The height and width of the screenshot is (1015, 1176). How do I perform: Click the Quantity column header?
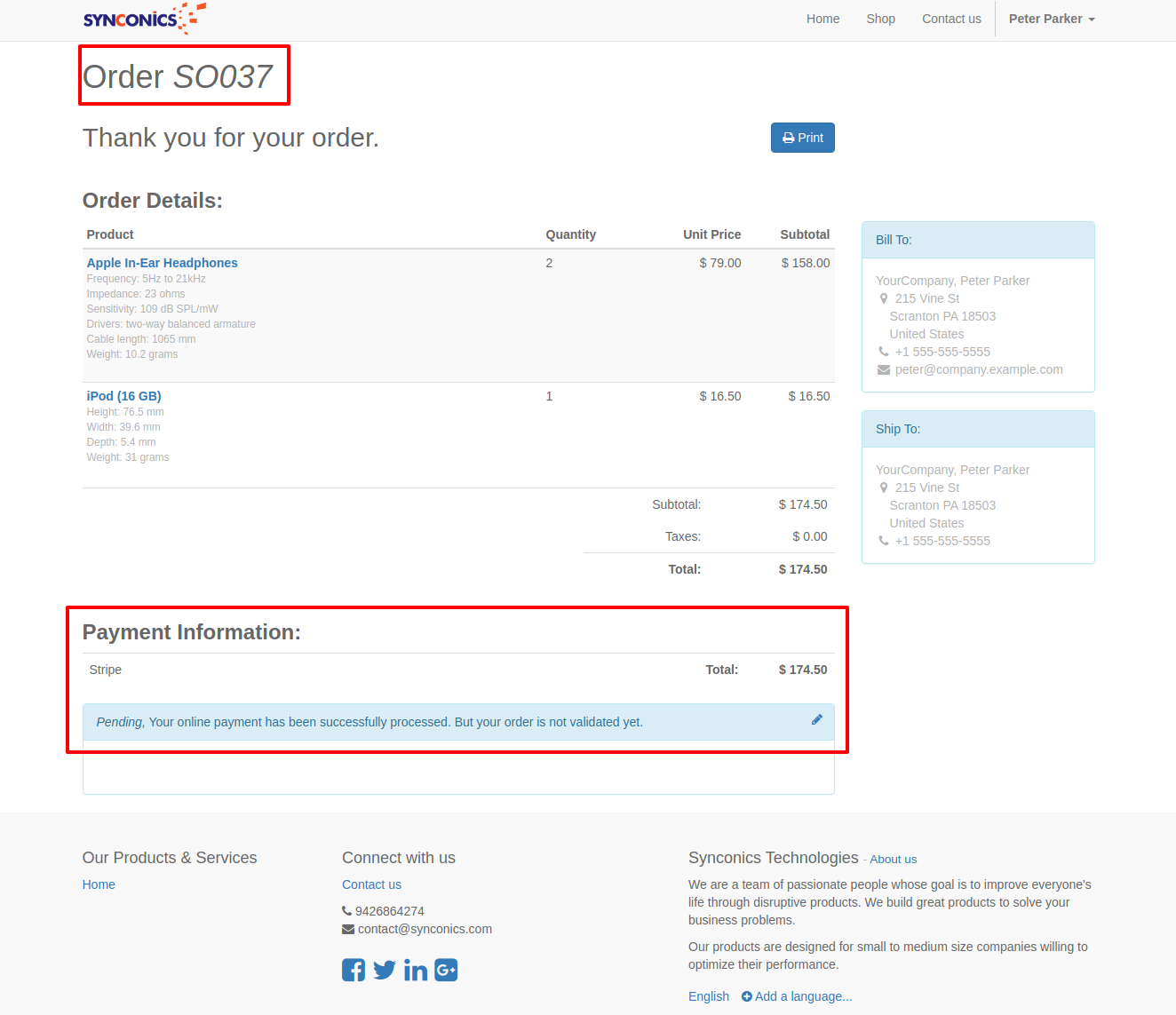pos(570,234)
